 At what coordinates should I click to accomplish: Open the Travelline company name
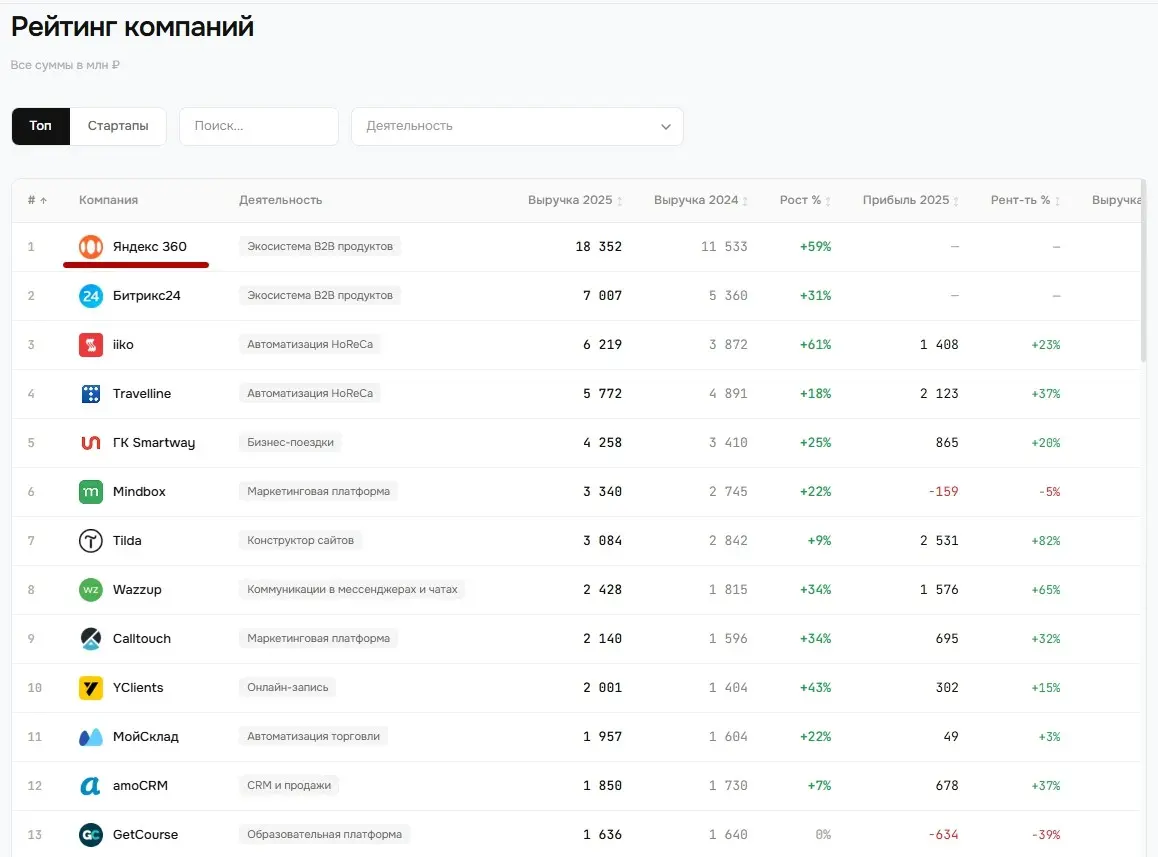tap(142, 394)
